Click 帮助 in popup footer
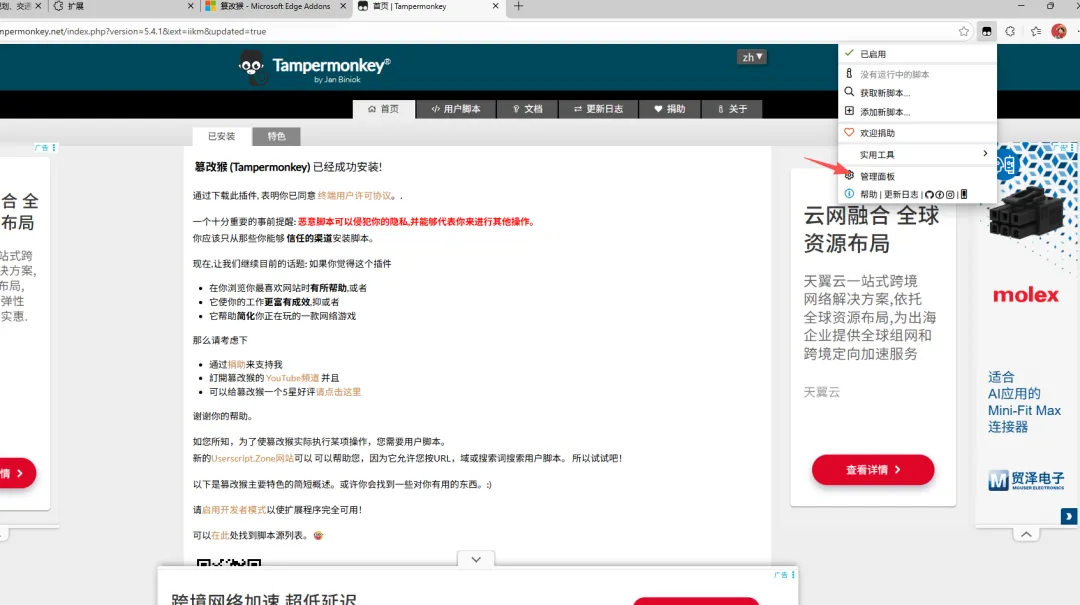This screenshot has width=1080, height=605. point(869,194)
